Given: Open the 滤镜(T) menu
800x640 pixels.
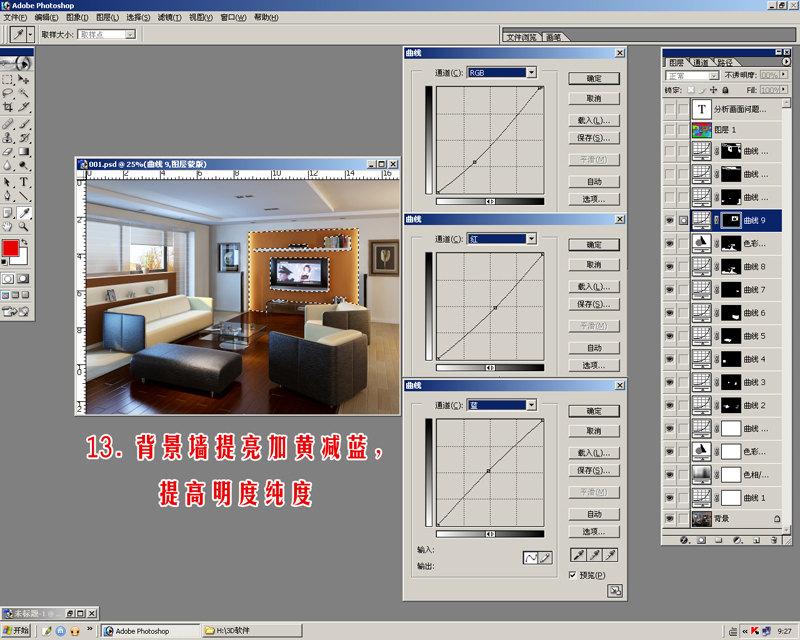Looking at the screenshot, I should [169, 17].
